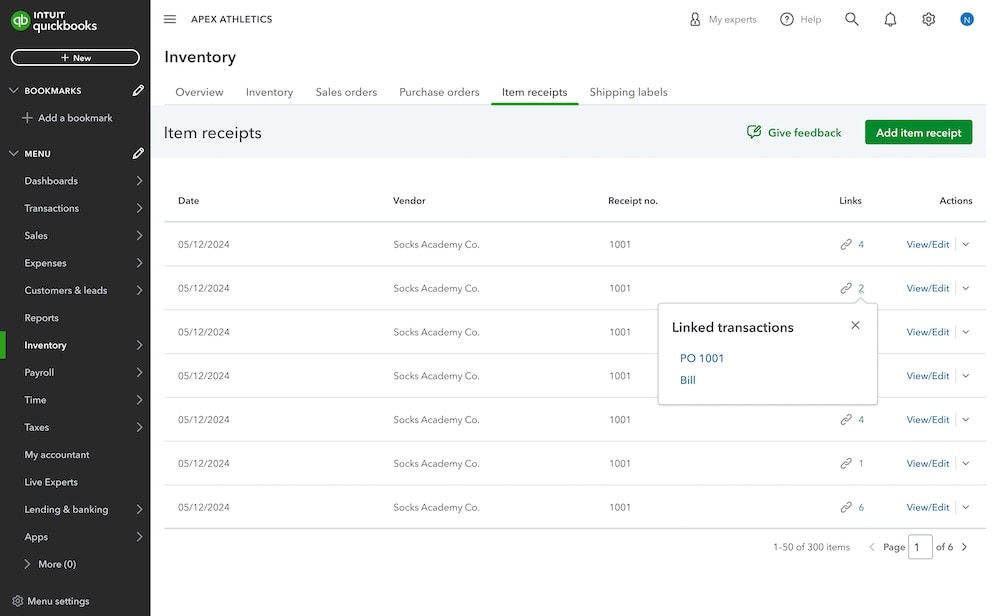Edit the Menu with its pencil icon
Screen dimensions: 1000x616
(137, 153)
